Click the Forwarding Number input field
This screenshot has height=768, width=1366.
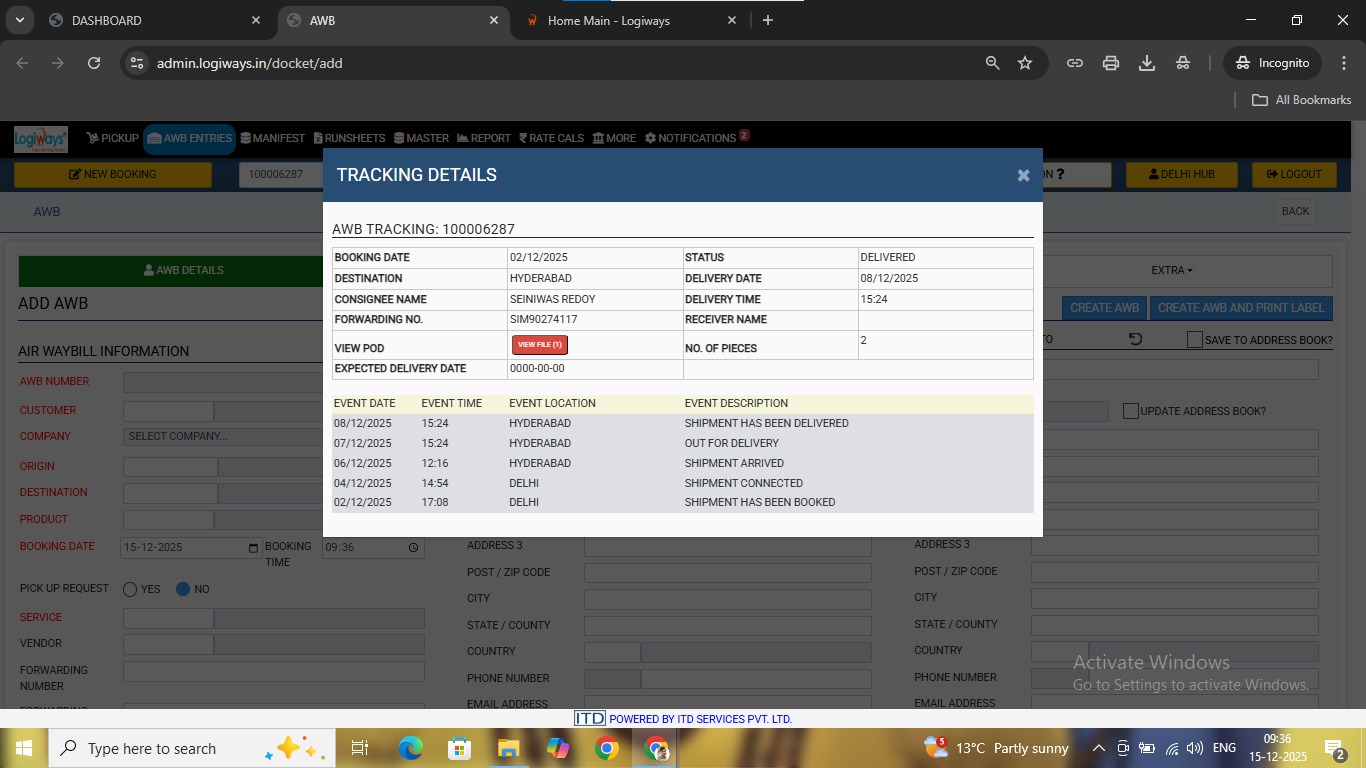pos(273,672)
